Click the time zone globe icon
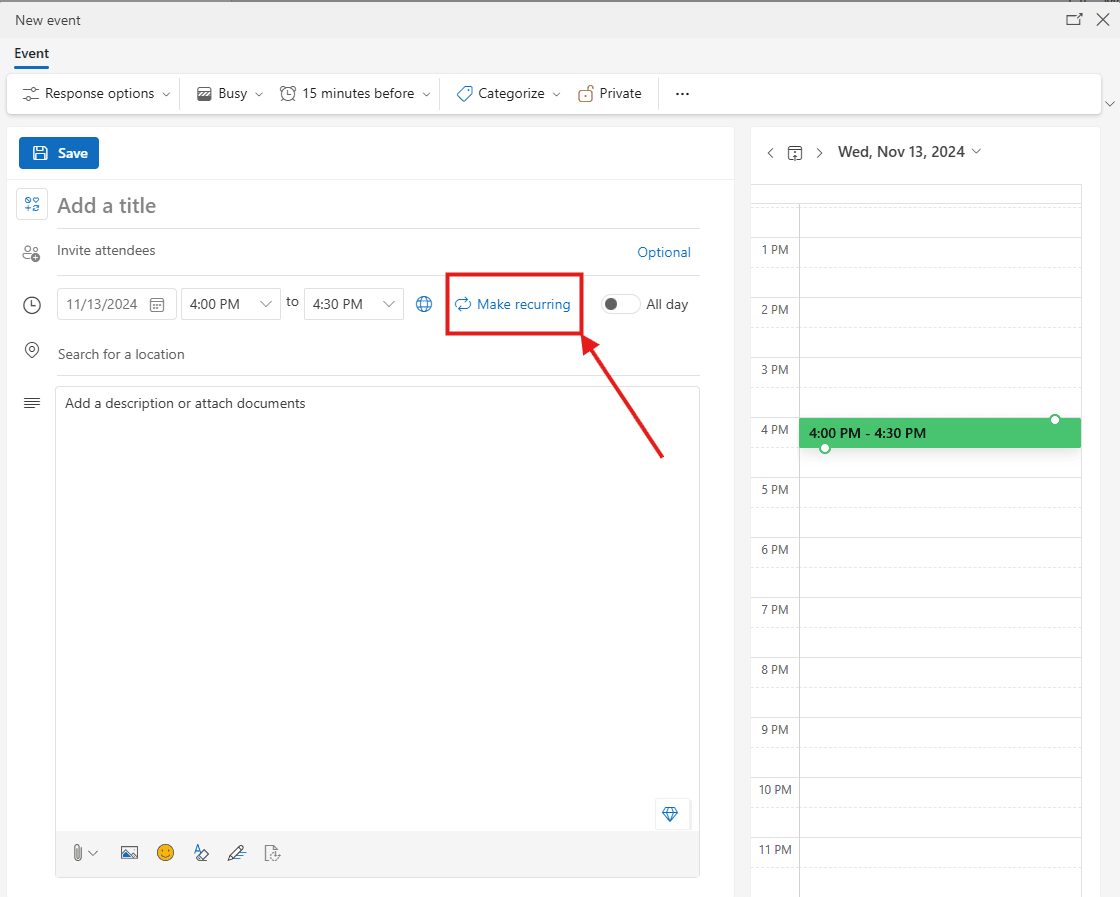The image size is (1120, 897). click(424, 304)
